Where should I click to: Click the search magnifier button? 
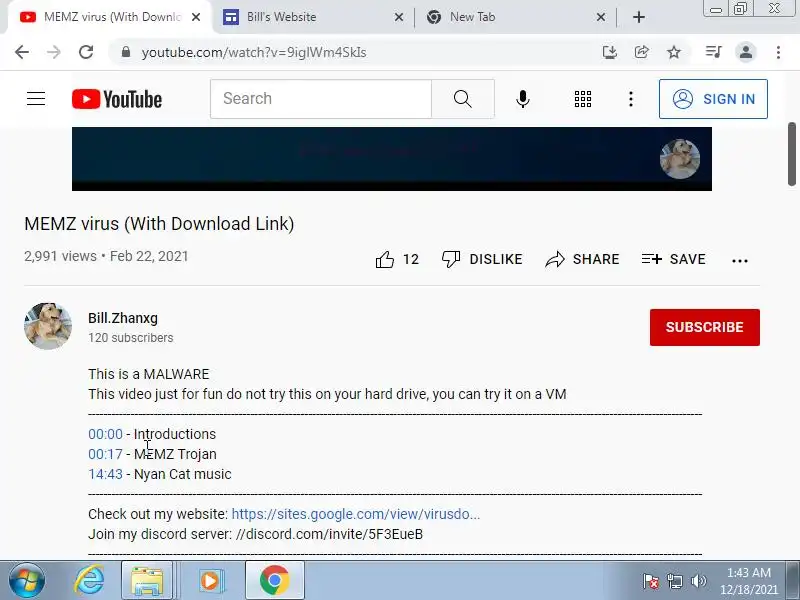tap(462, 98)
